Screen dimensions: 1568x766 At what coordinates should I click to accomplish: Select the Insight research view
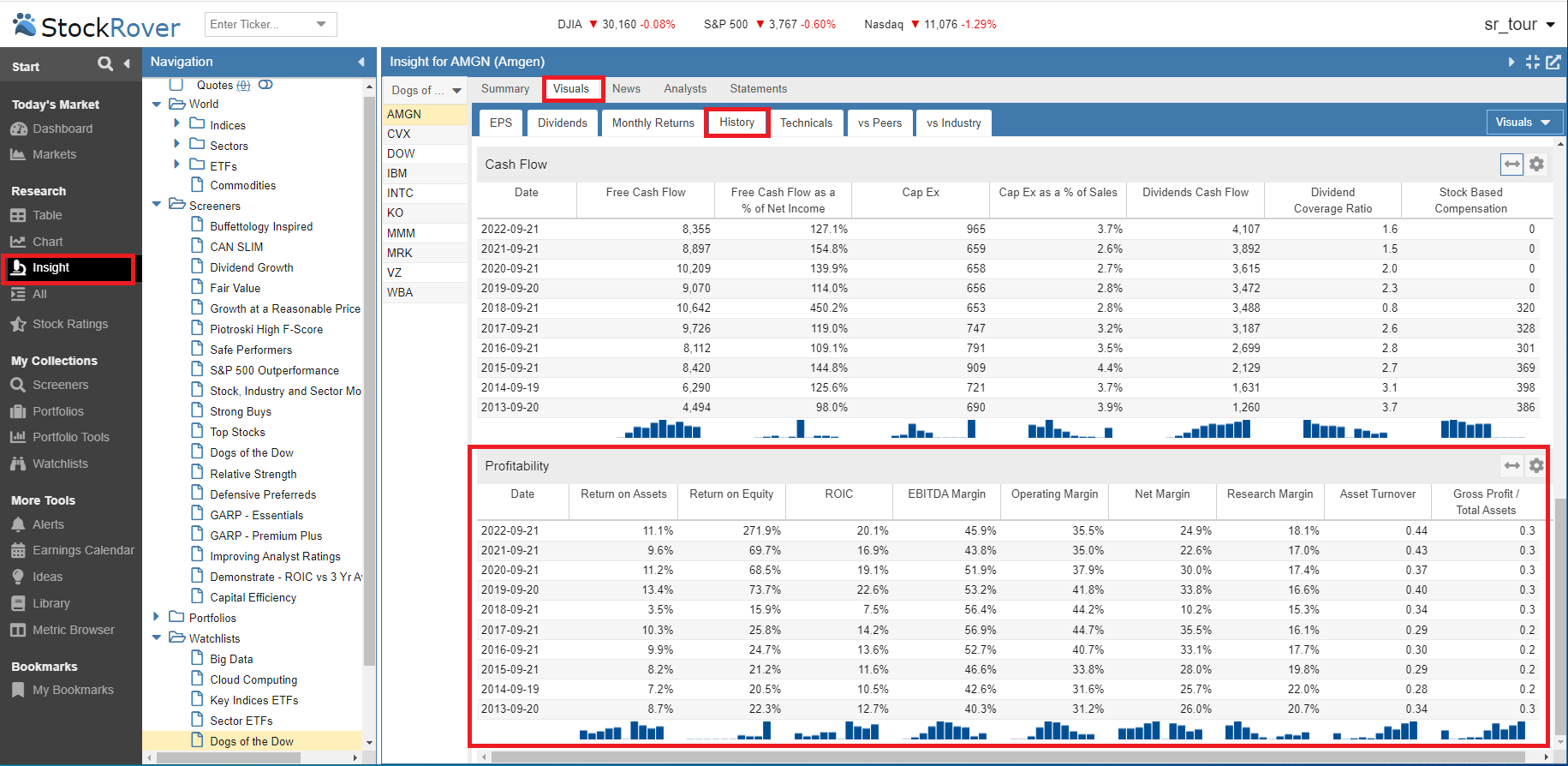(69, 268)
